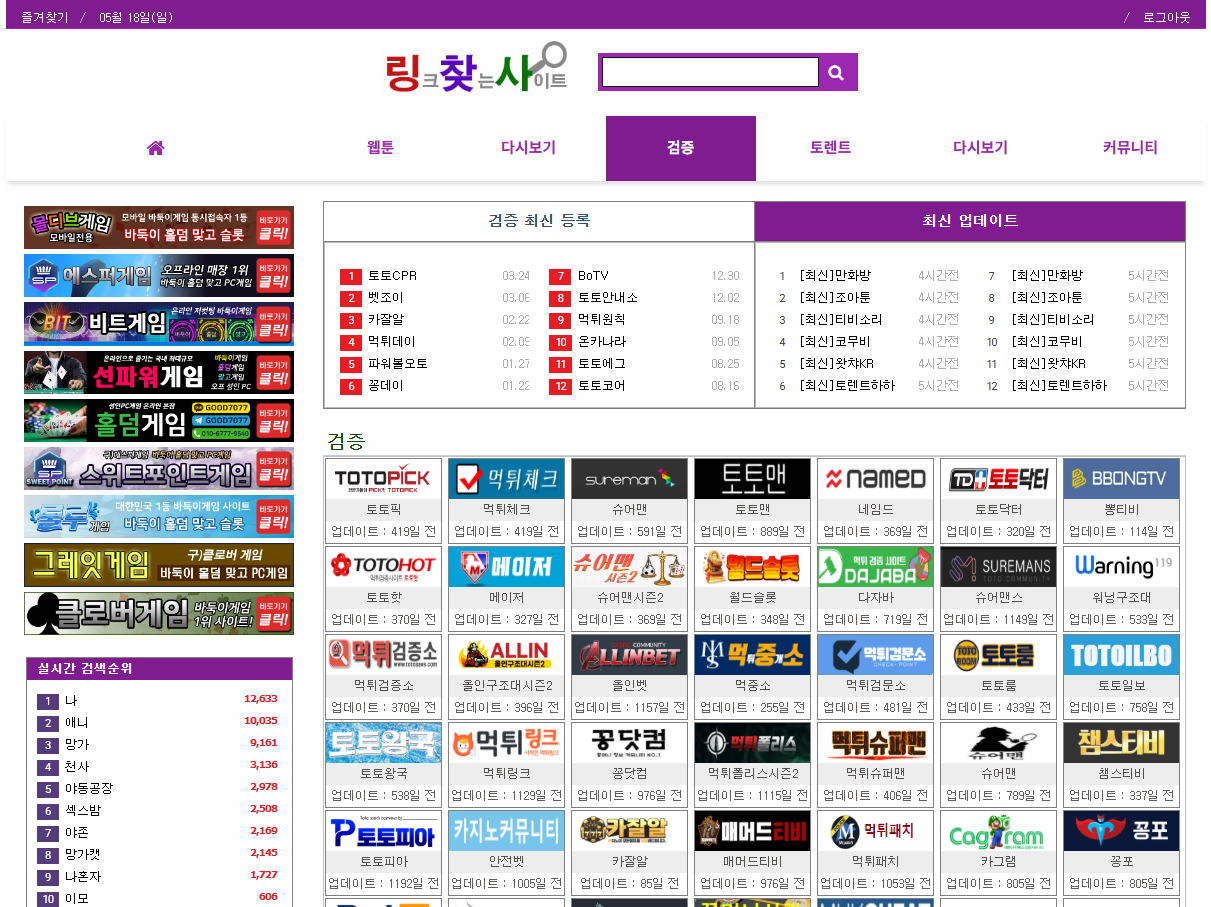
Task: Switch to the 최신 업데이트 tab
Action: [970, 221]
